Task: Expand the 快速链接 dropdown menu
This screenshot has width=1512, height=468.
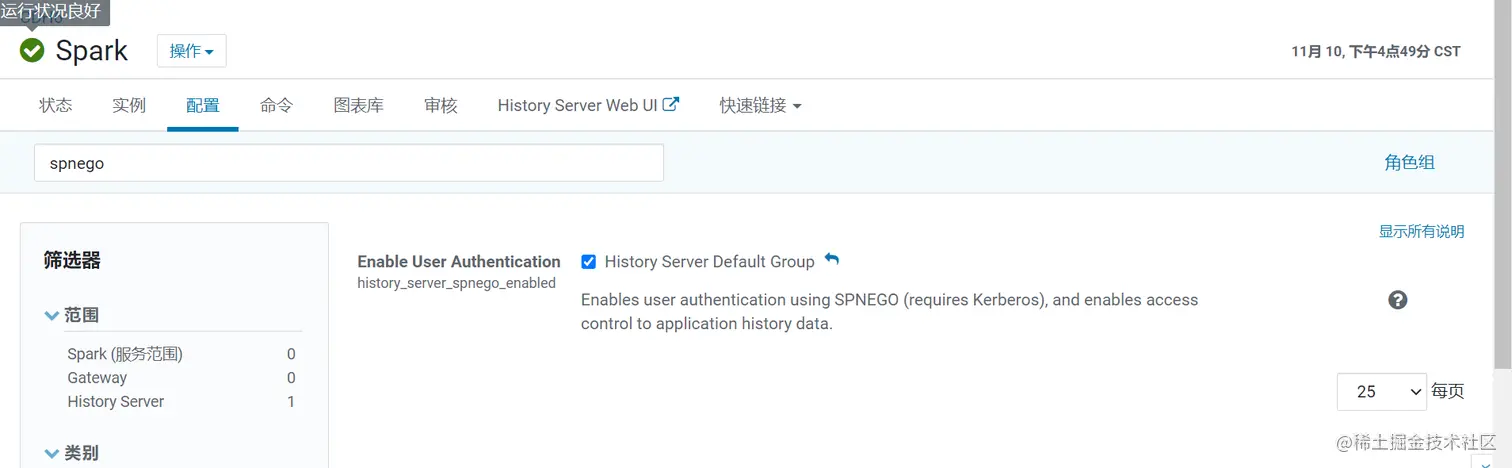Action: (x=760, y=105)
